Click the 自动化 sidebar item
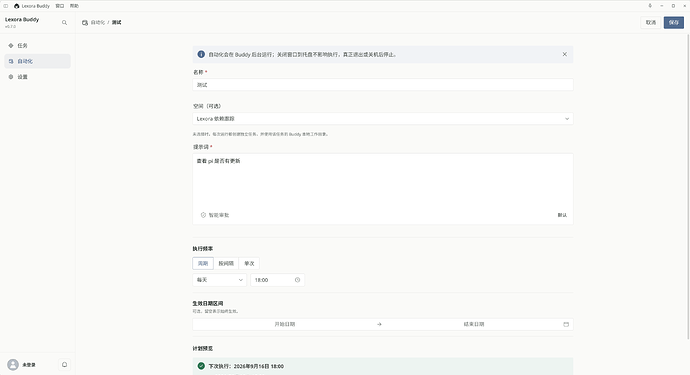The height and width of the screenshot is (375, 690). click(37, 61)
